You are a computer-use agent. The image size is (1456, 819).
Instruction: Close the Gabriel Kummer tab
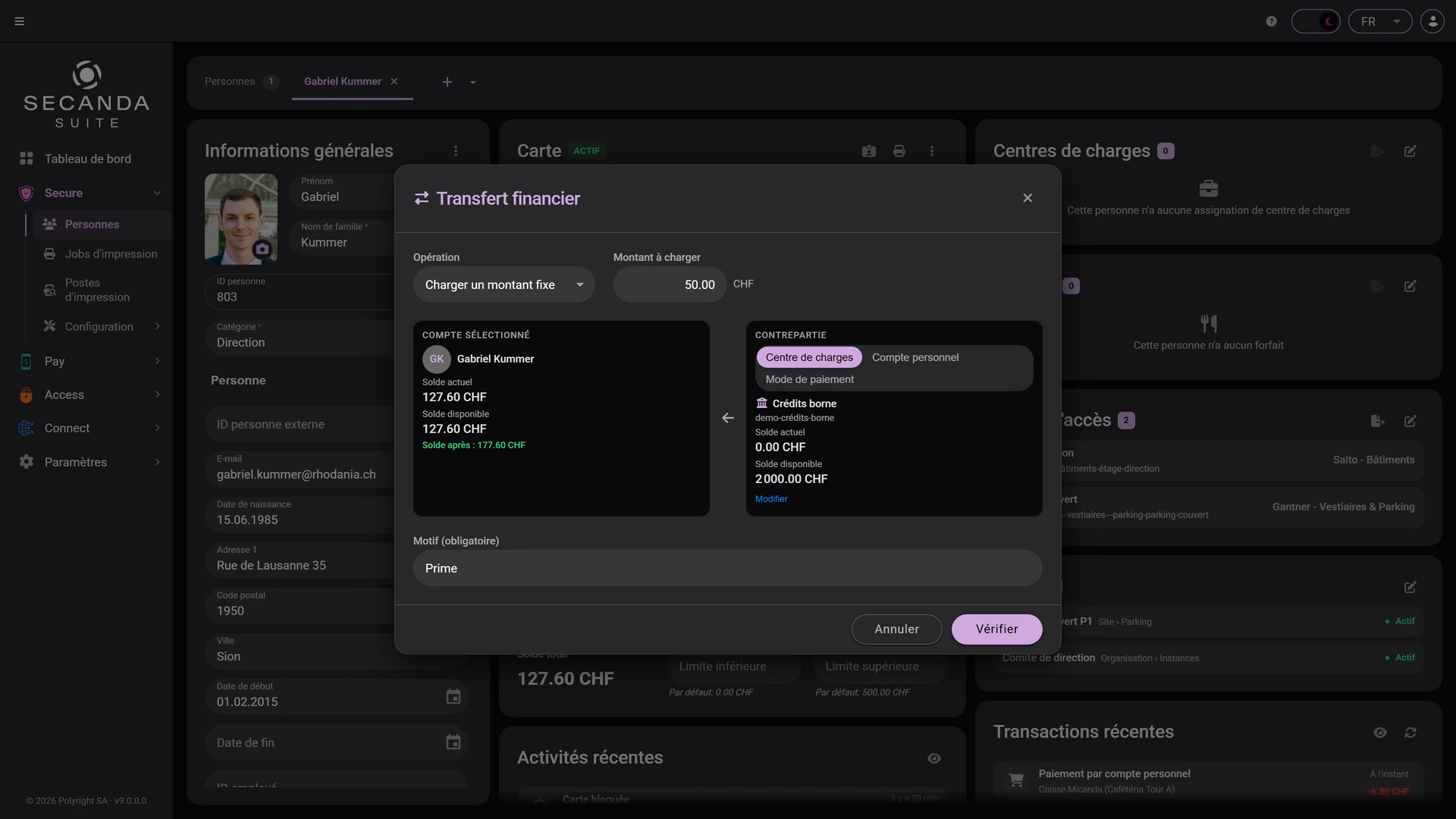(x=394, y=81)
